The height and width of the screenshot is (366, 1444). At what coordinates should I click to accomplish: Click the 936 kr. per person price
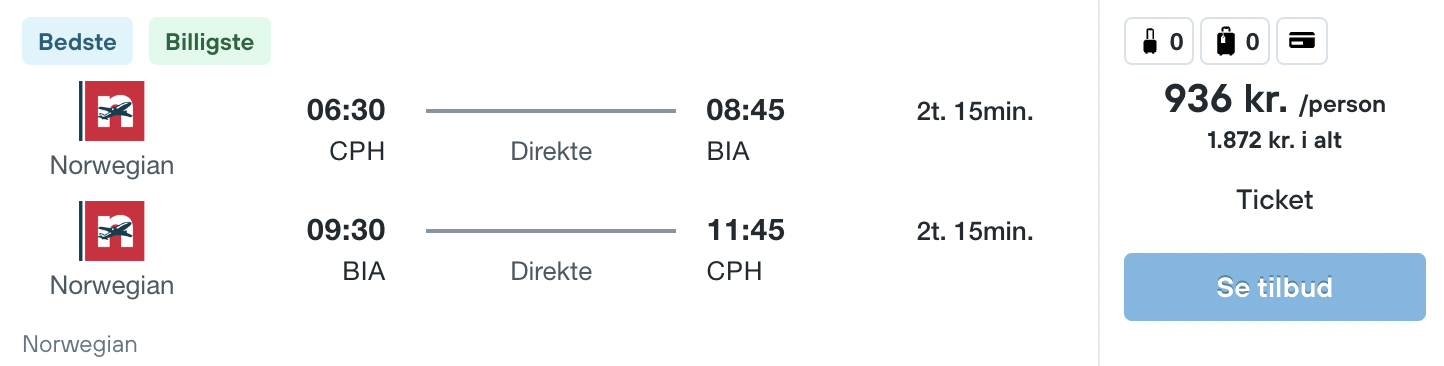1274,100
